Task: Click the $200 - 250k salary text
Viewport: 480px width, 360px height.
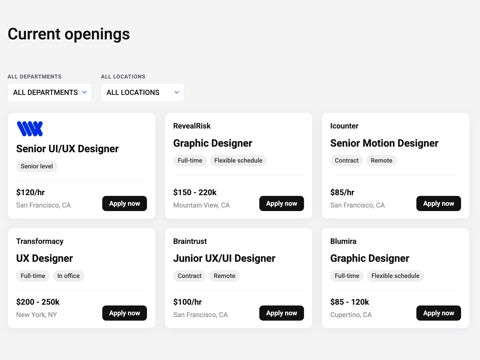Action: point(38,302)
